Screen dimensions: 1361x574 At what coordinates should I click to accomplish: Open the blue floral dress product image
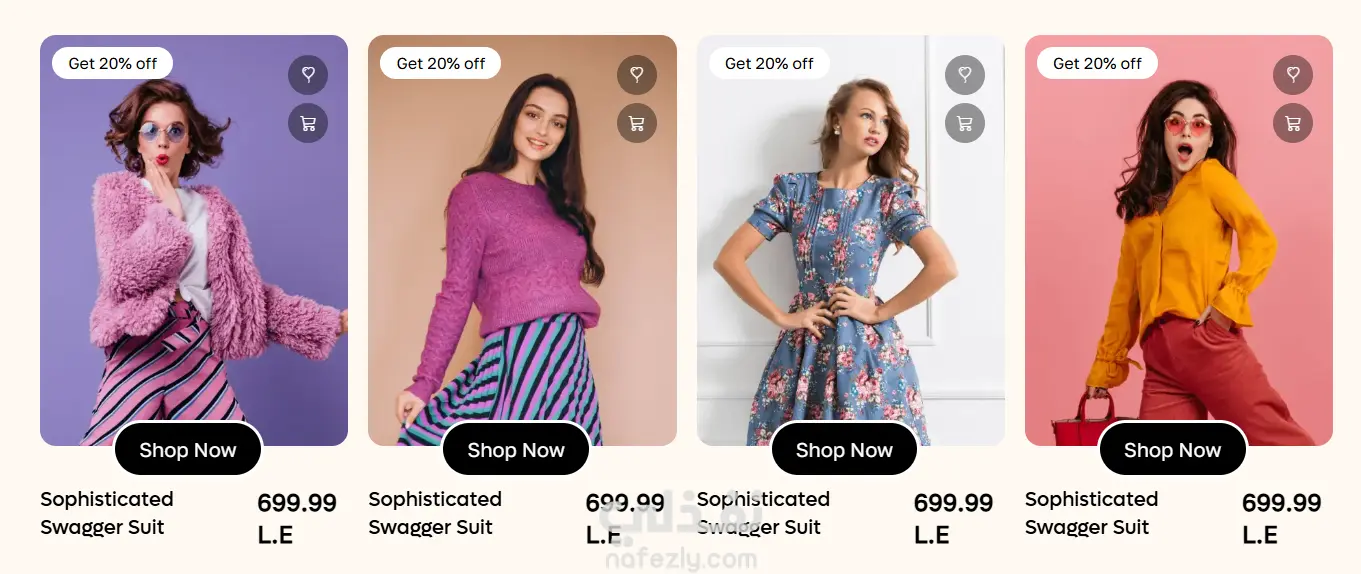pos(850,260)
